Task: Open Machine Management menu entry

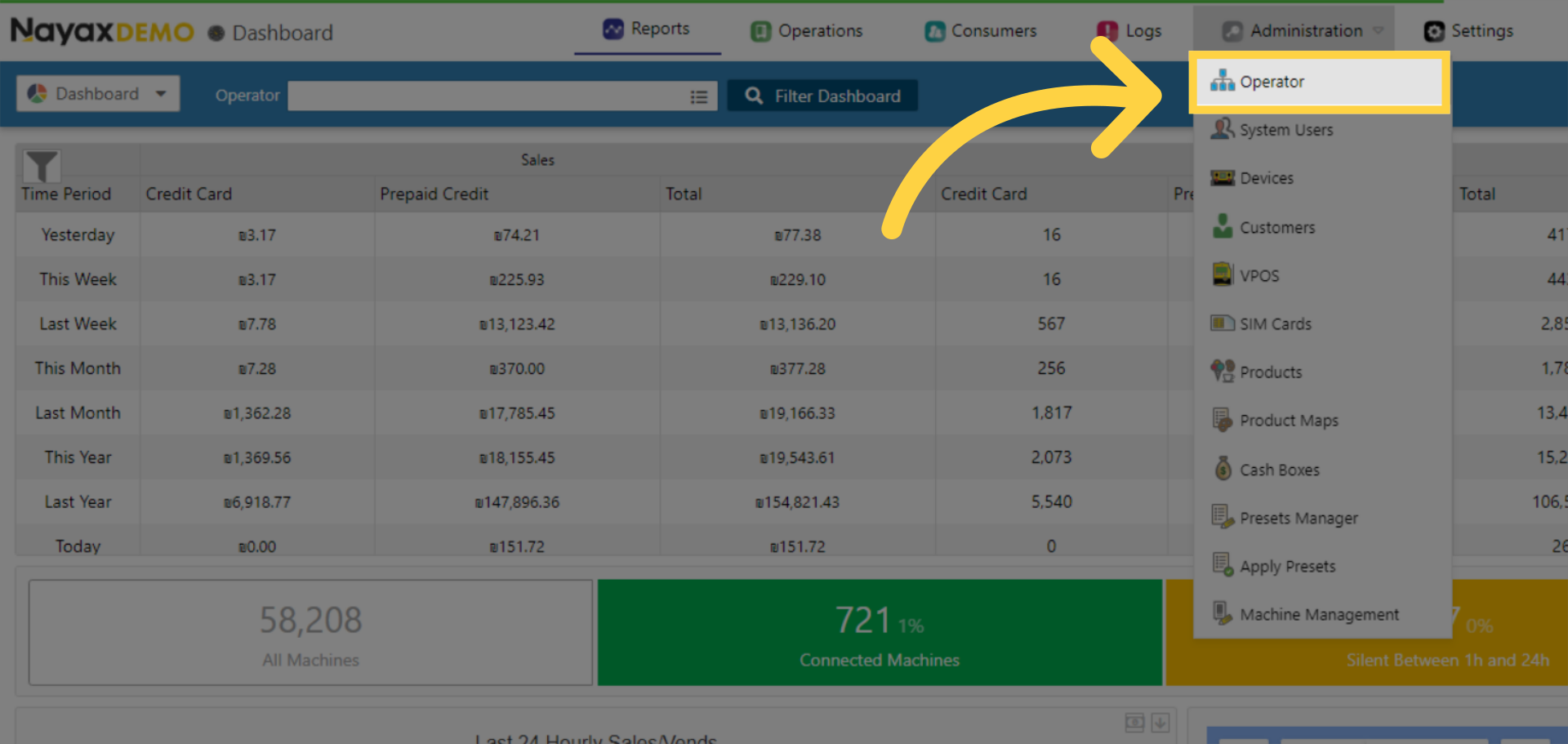Action: point(1321,614)
